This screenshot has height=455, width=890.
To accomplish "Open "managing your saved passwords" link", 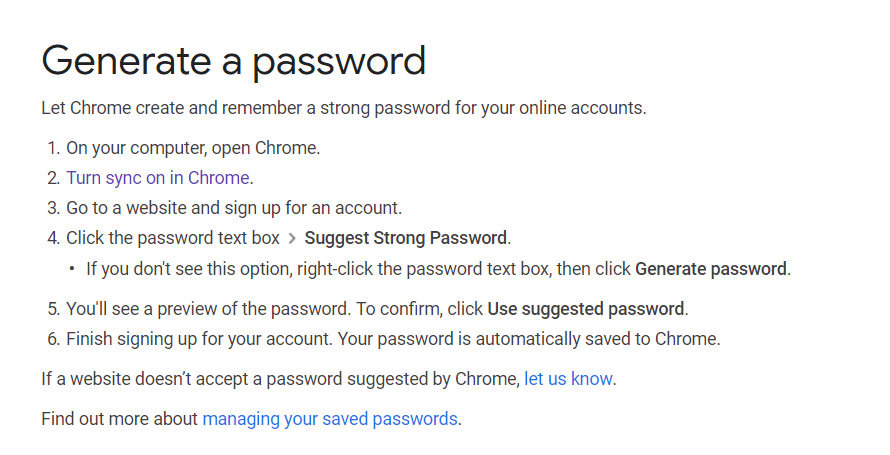I will [330, 419].
